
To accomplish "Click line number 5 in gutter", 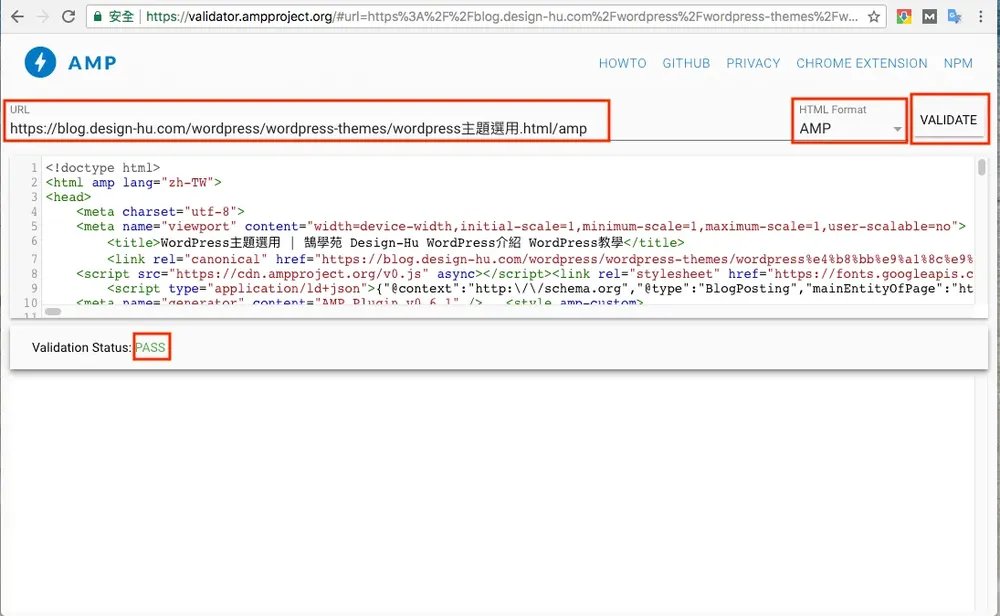I will [x=34, y=226].
